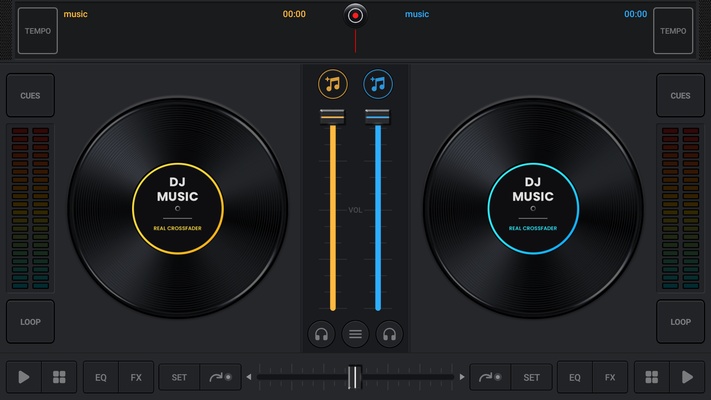This screenshot has width=711, height=400.
Task: Open the right deck LOOP panel
Action: 680,322
